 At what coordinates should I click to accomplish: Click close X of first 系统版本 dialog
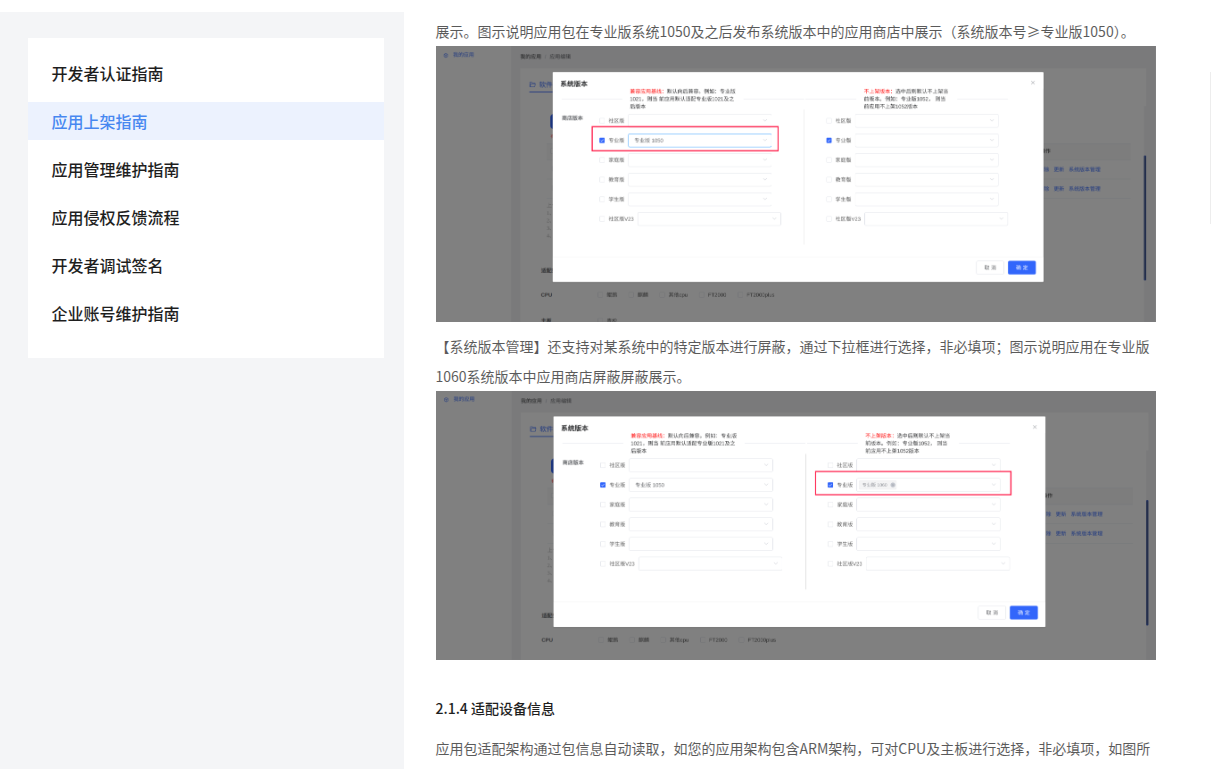pyautogui.click(x=1033, y=83)
